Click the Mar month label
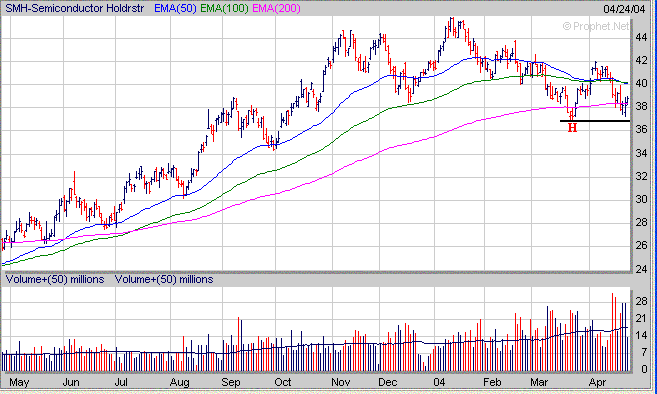The height and width of the screenshot is (394, 657). tap(539, 382)
